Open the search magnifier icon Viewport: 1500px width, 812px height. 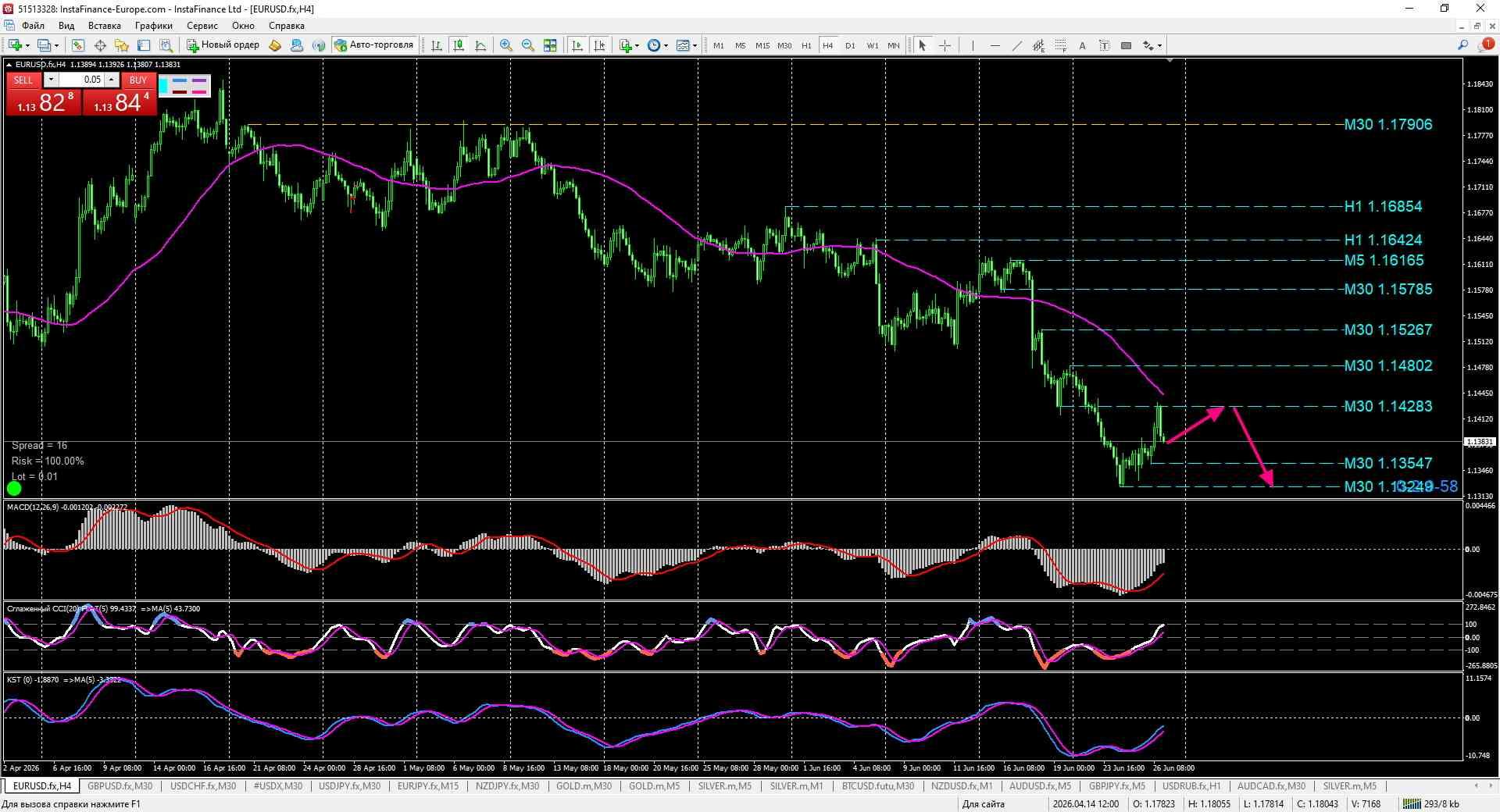(x=1462, y=45)
